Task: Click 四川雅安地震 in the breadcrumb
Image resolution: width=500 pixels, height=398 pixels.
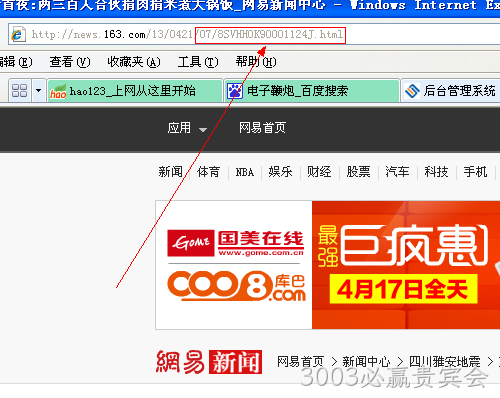Action: click(x=445, y=362)
